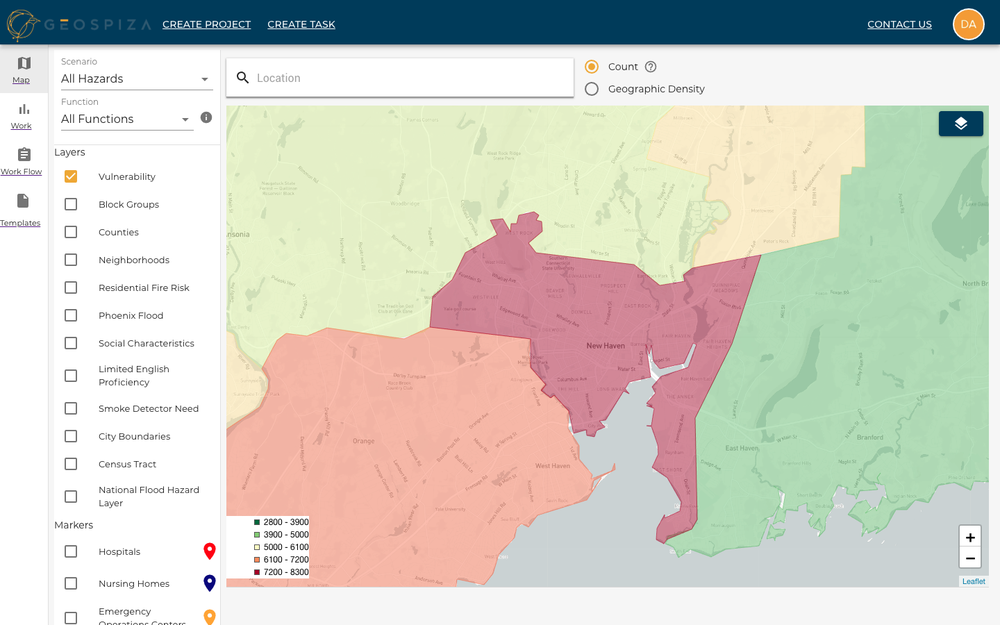Click the Function info icon

point(206,117)
